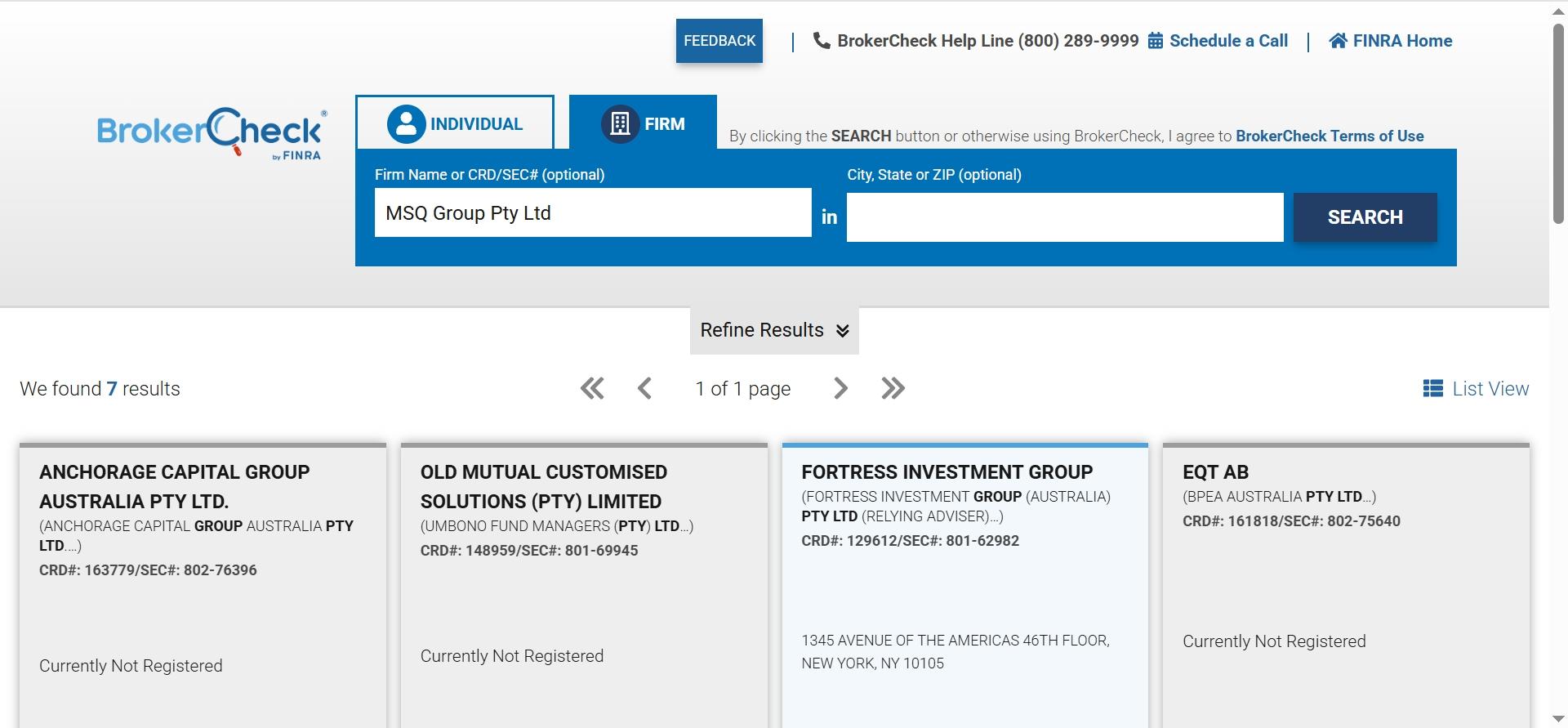Go to first results page double-arrow
Screen dimensions: 1568x728
point(592,388)
